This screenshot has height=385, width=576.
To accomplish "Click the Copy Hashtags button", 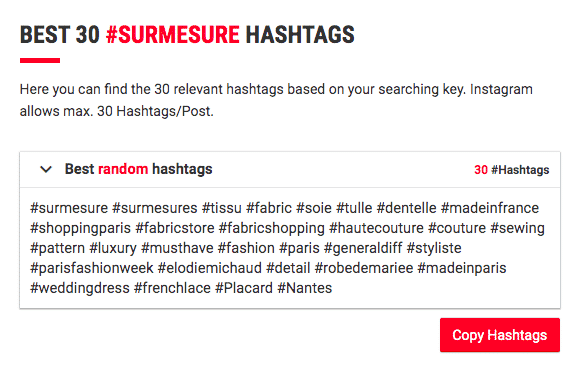I will coord(500,335).
